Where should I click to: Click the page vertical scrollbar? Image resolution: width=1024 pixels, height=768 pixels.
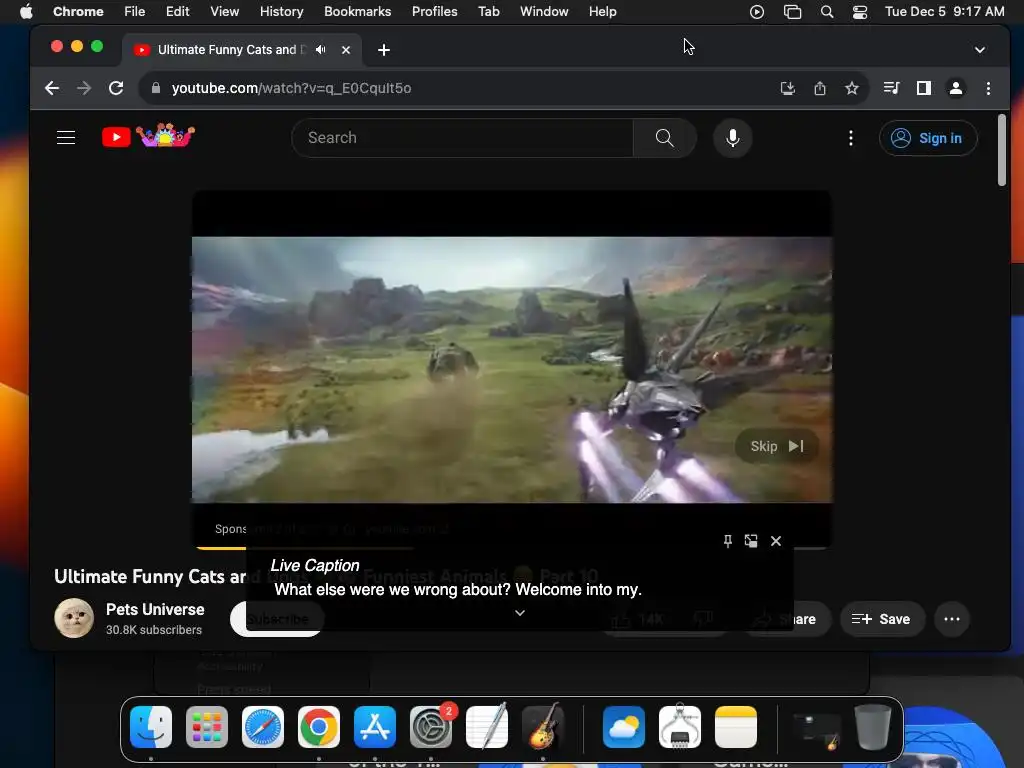click(x=1002, y=150)
